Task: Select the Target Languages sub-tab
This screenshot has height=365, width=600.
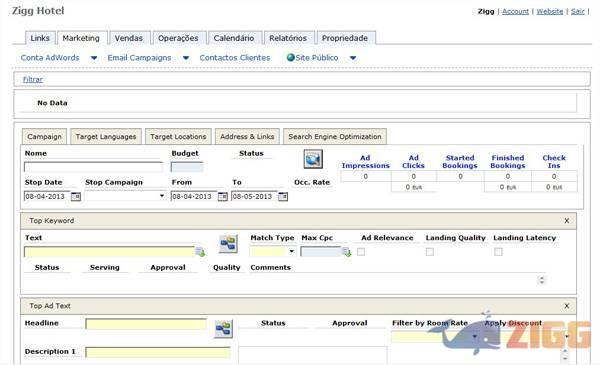Action: coord(106,137)
